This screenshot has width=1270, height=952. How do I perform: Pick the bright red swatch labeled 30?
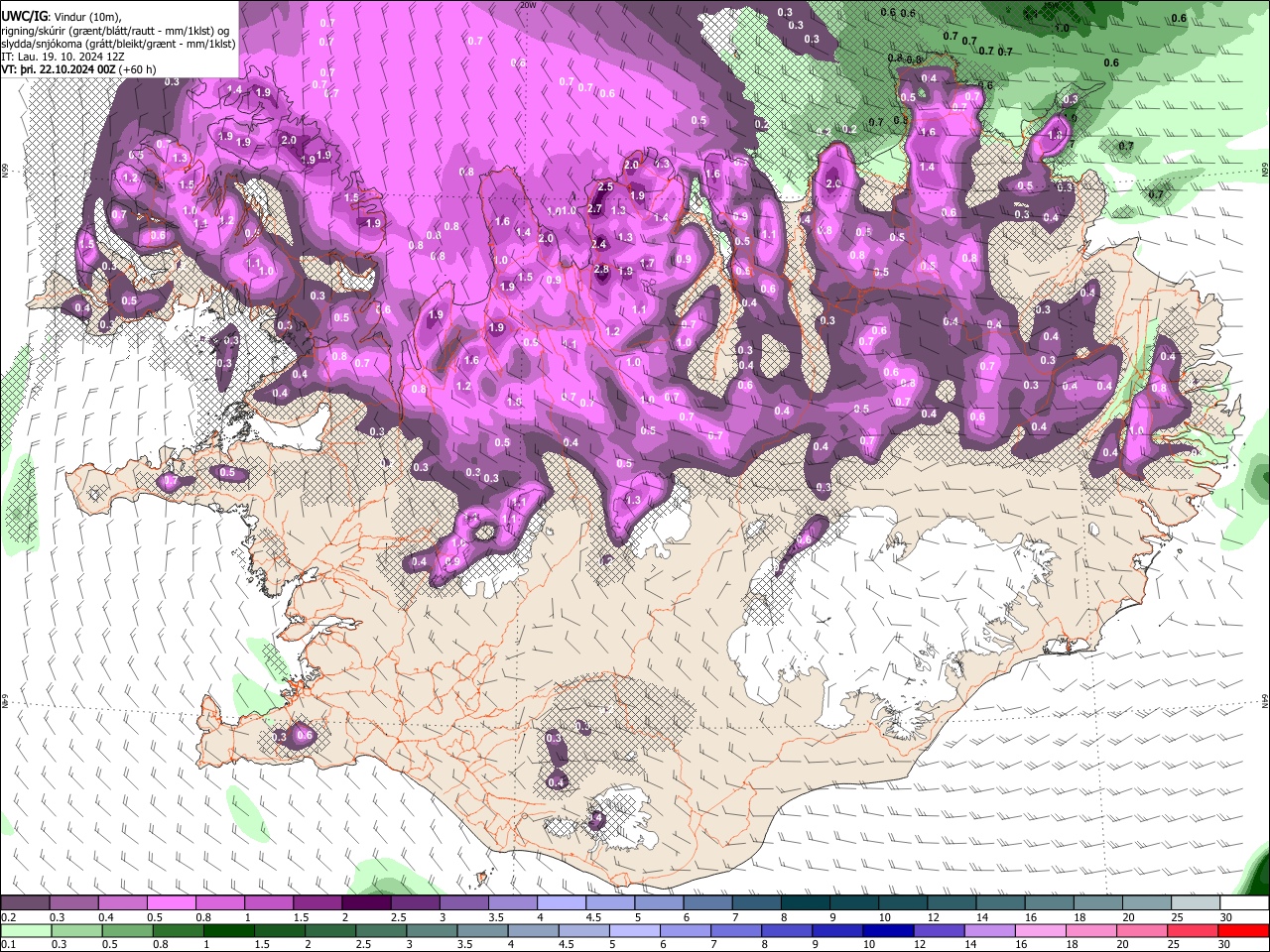(x=1244, y=931)
